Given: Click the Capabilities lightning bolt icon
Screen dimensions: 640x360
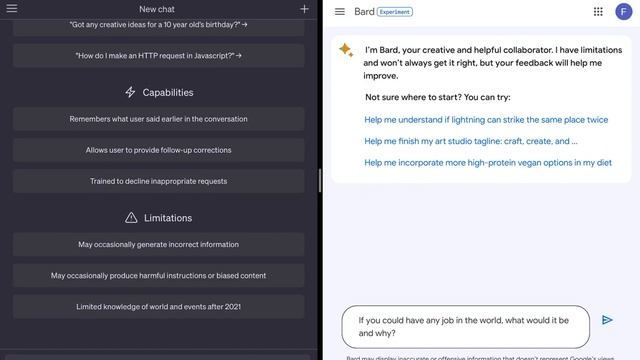Looking at the screenshot, I should pos(130,92).
